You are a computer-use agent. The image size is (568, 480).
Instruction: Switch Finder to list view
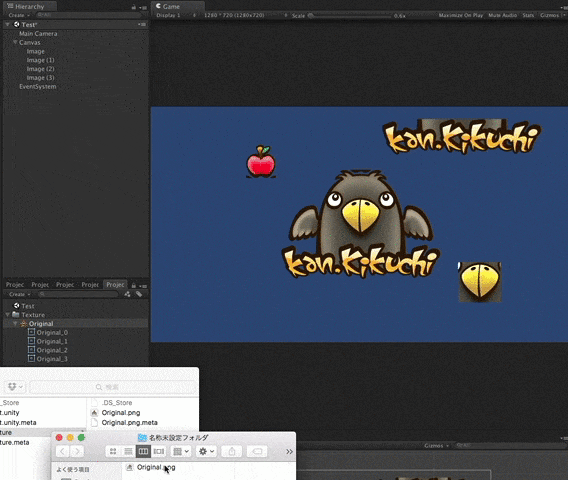(128, 451)
